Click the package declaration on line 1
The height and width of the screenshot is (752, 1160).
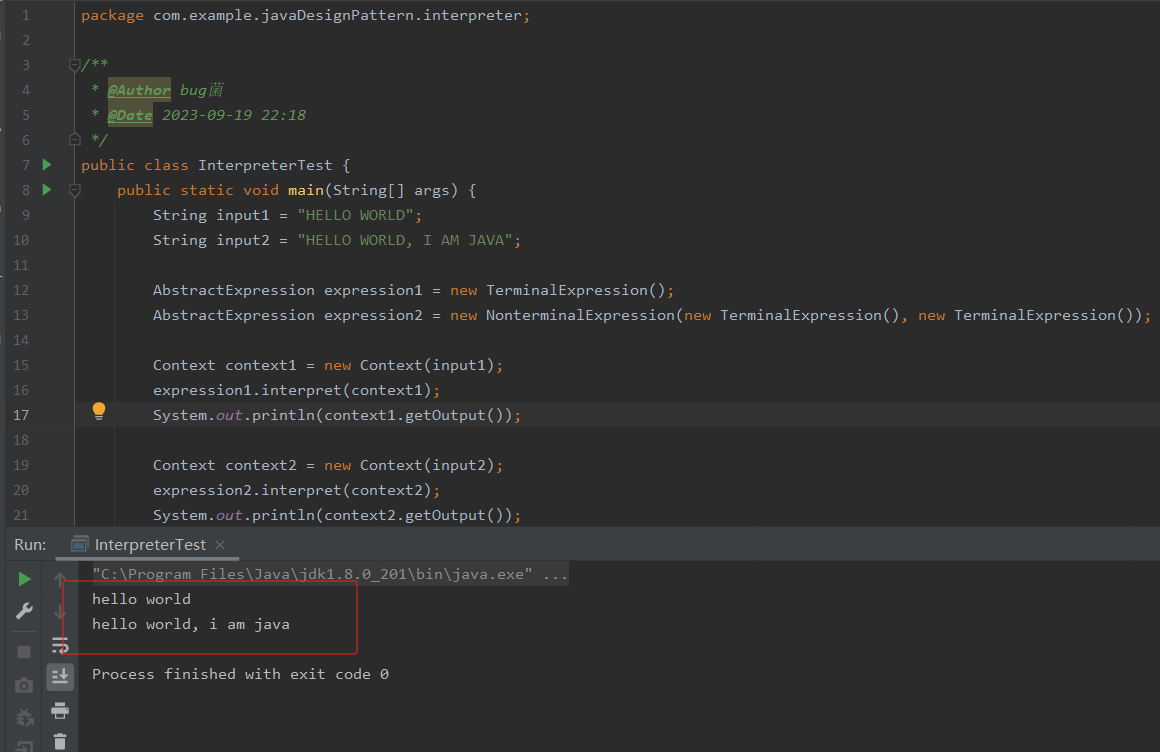(306, 16)
